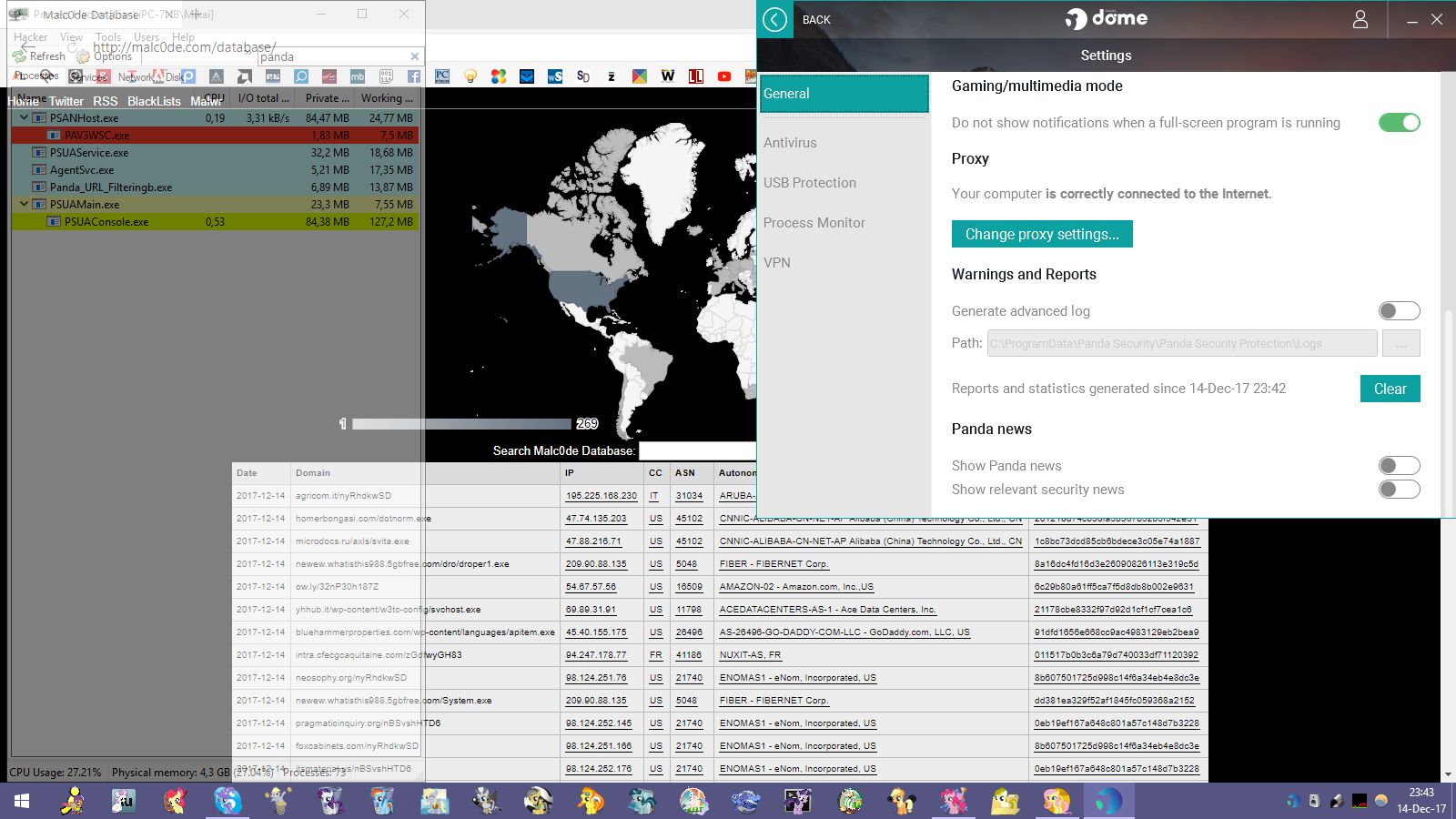Enable the Generate advanced log toggle
The height and width of the screenshot is (819, 1456).
coord(1399,311)
